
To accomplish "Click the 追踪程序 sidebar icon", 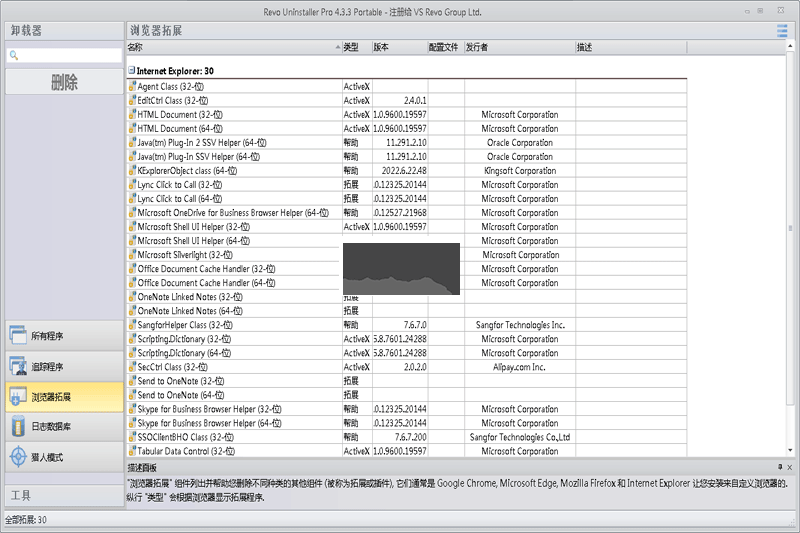I will point(18,366).
